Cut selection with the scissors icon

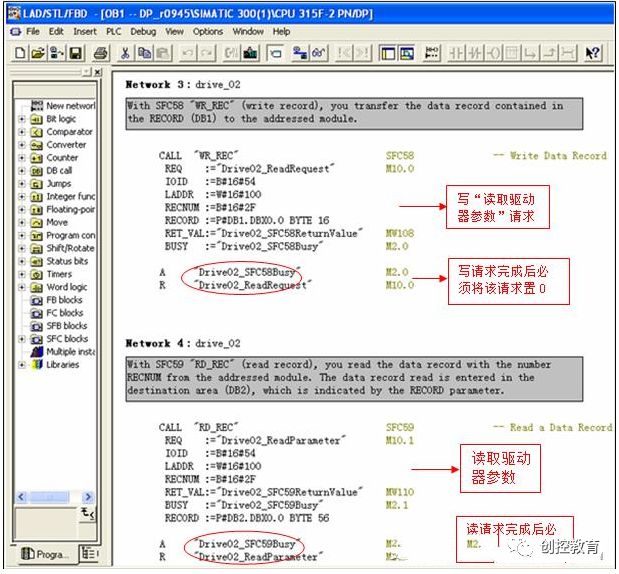pyautogui.click(x=125, y=53)
